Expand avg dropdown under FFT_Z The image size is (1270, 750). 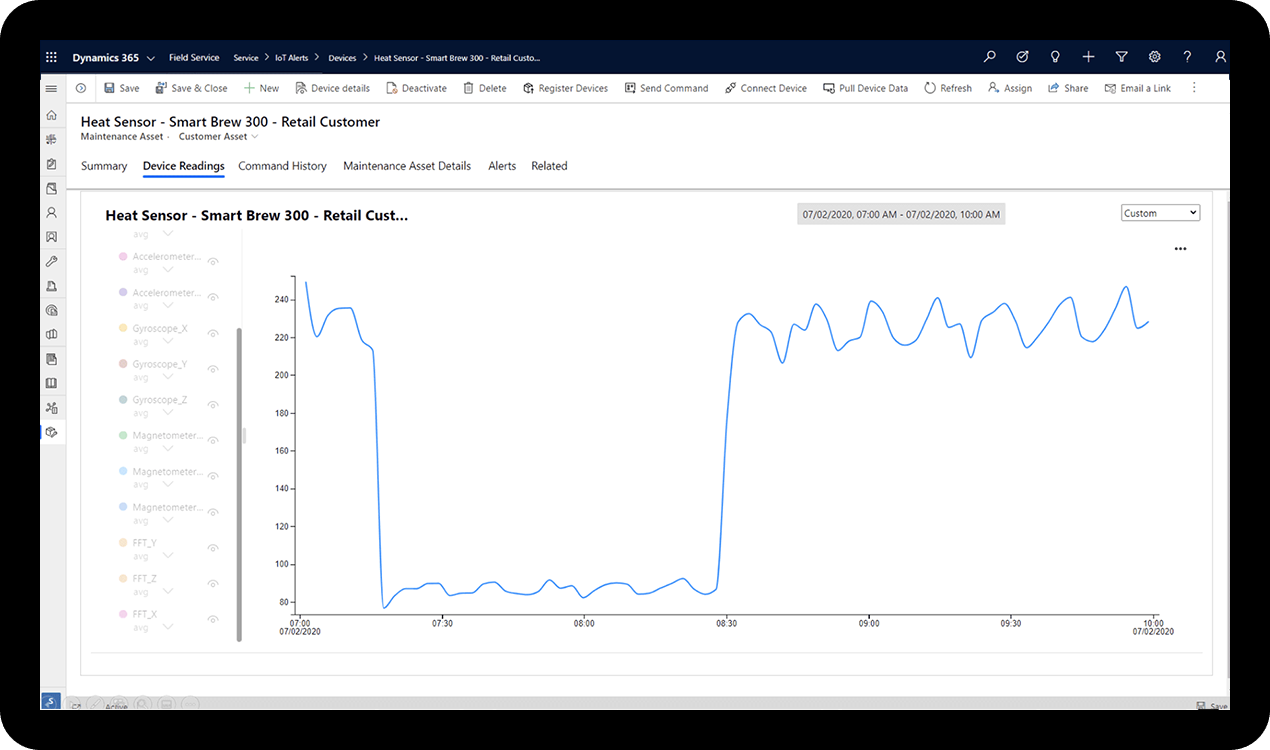pos(167,592)
